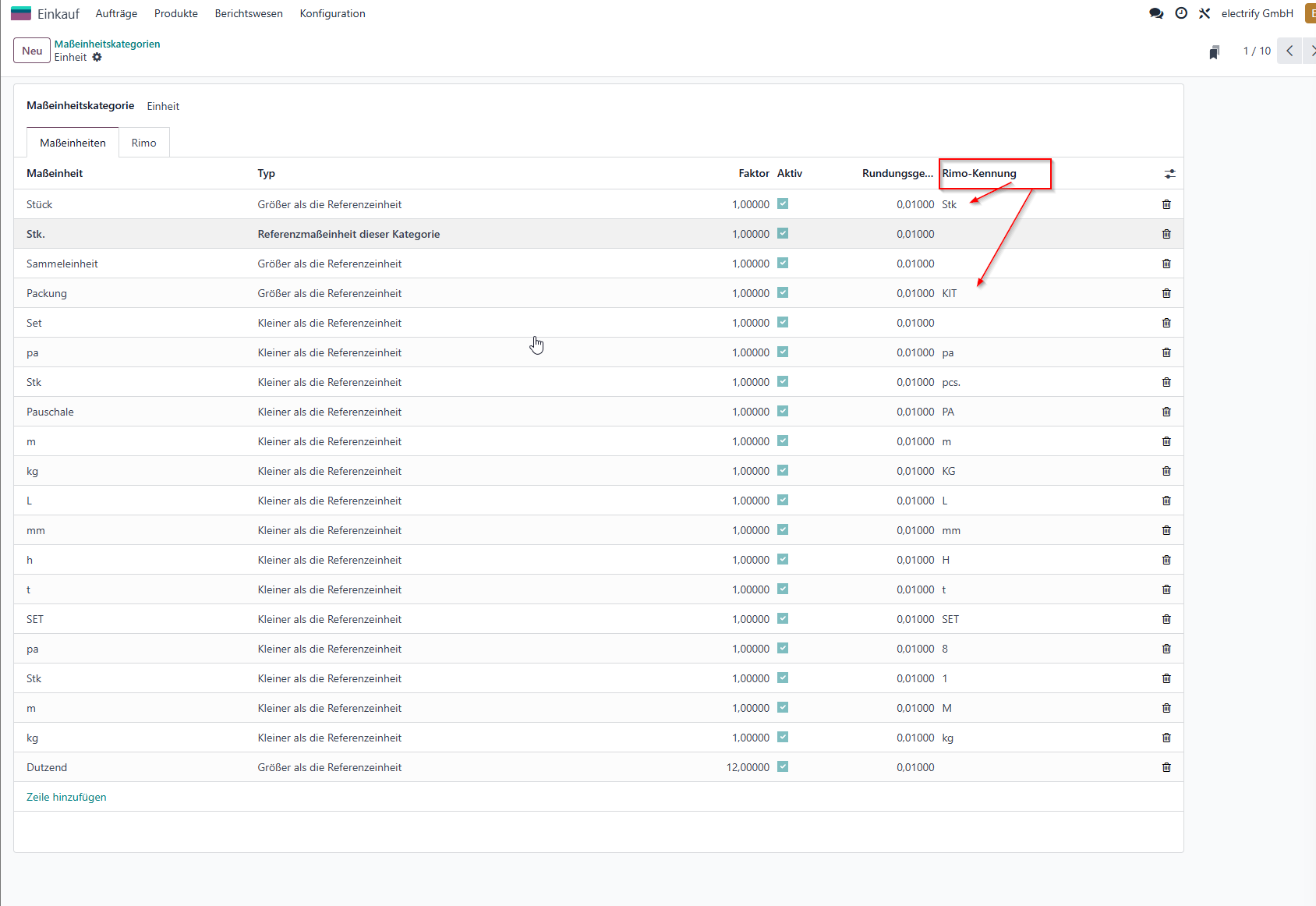Click the Neu button

coord(32,51)
